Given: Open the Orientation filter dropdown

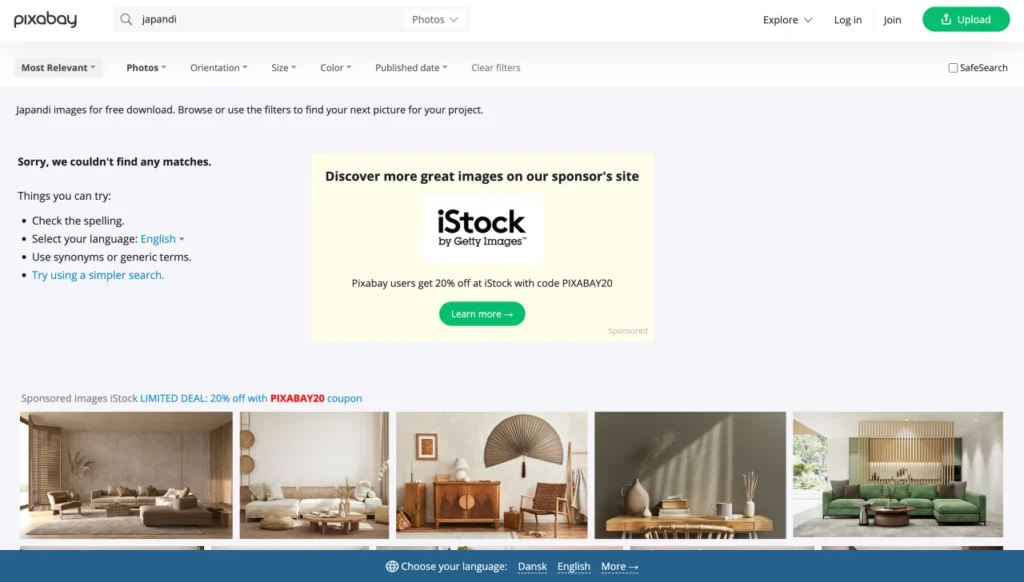Looking at the screenshot, I should (x=219, y=67).
